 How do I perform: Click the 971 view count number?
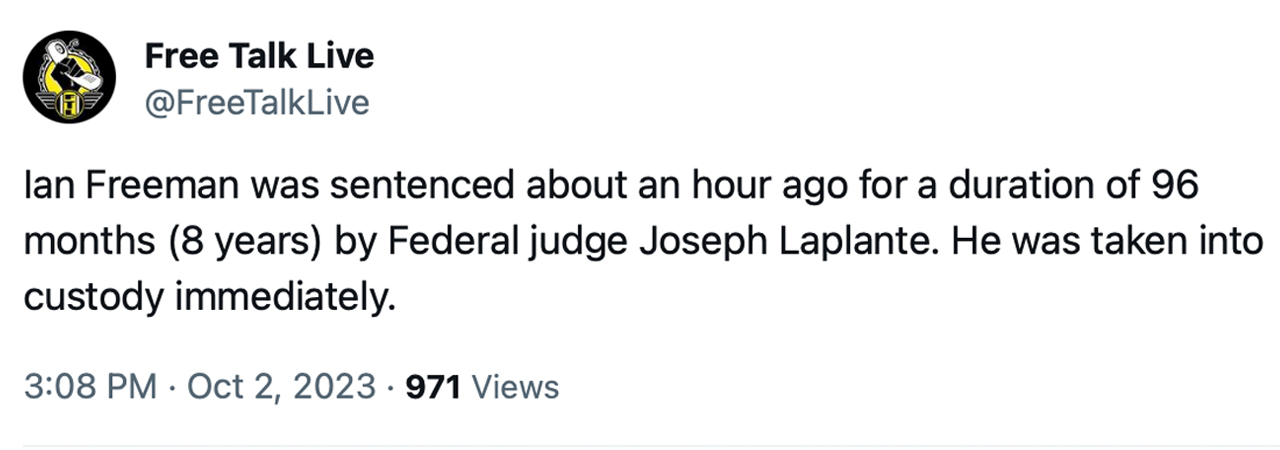click(x=431, y=387)
